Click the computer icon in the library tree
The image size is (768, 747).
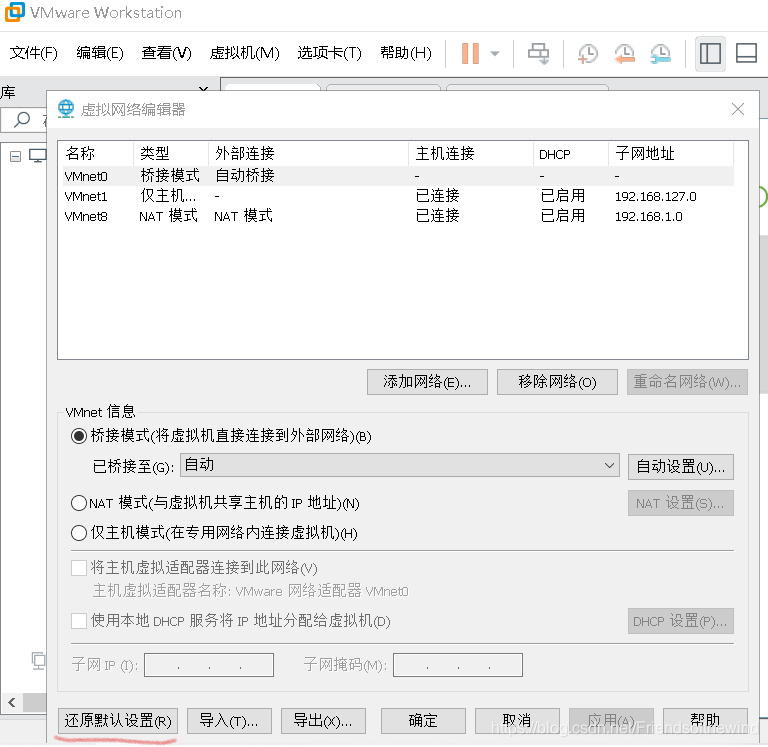pyautogui.click(x=37, y=156)
